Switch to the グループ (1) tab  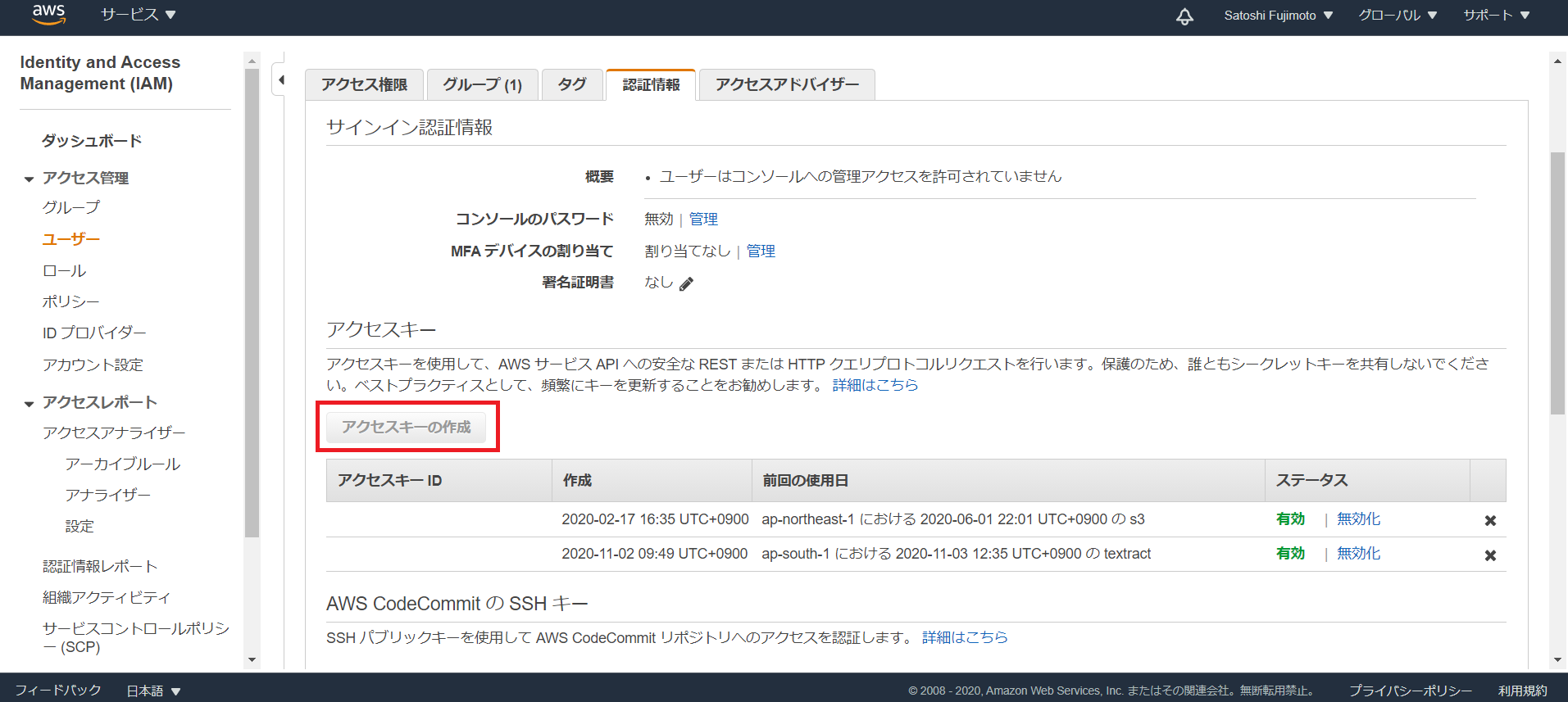[x=482, y=84]
